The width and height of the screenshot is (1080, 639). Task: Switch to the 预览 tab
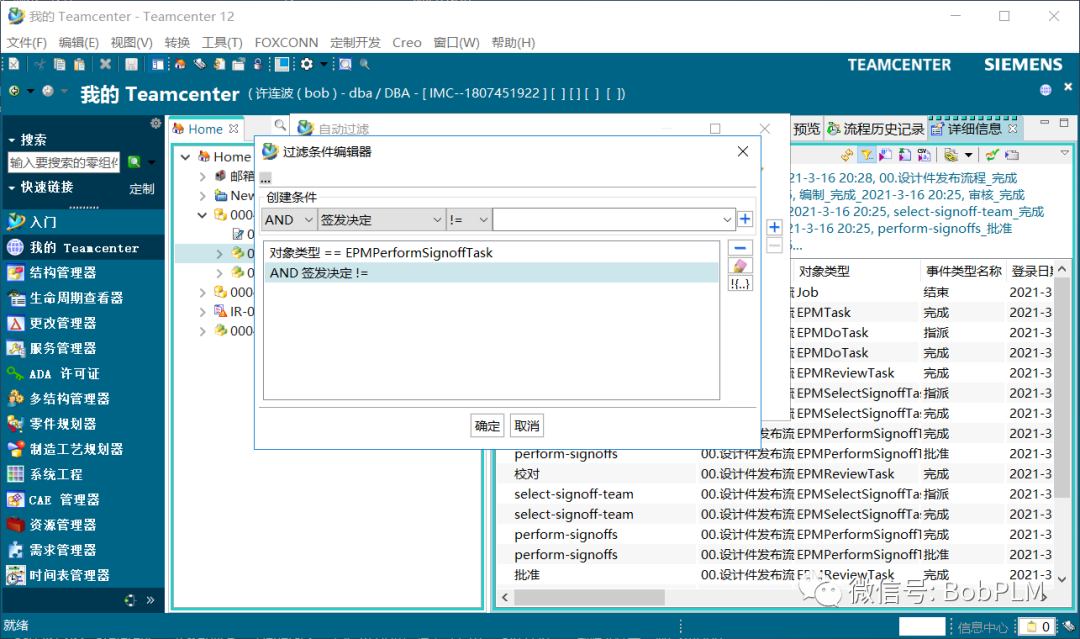point(807,129)
